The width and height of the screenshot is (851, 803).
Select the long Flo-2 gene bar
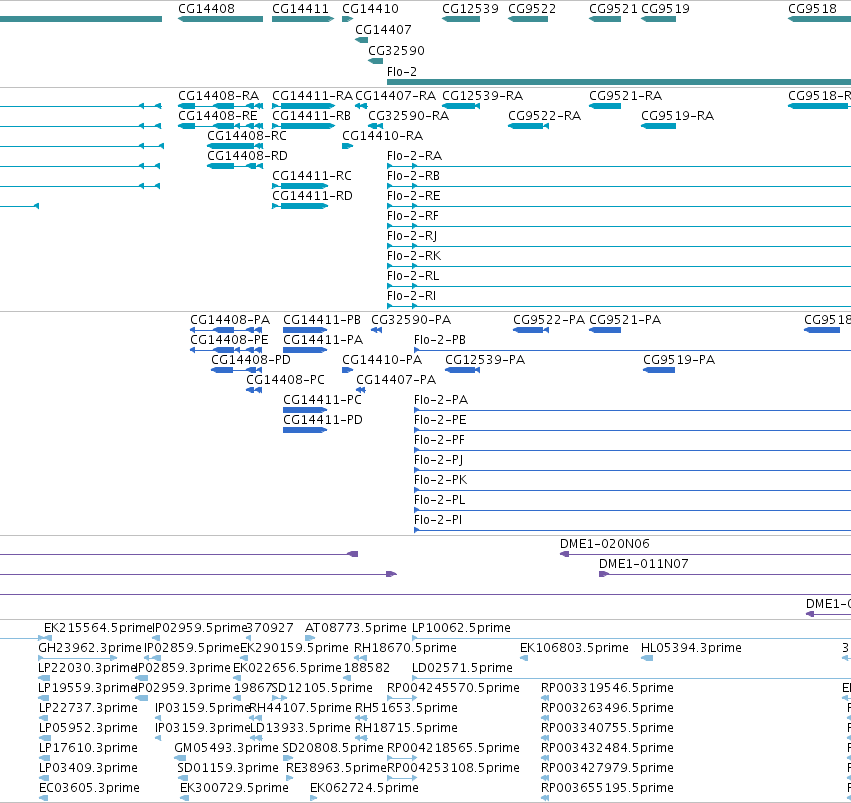point(619,82)
